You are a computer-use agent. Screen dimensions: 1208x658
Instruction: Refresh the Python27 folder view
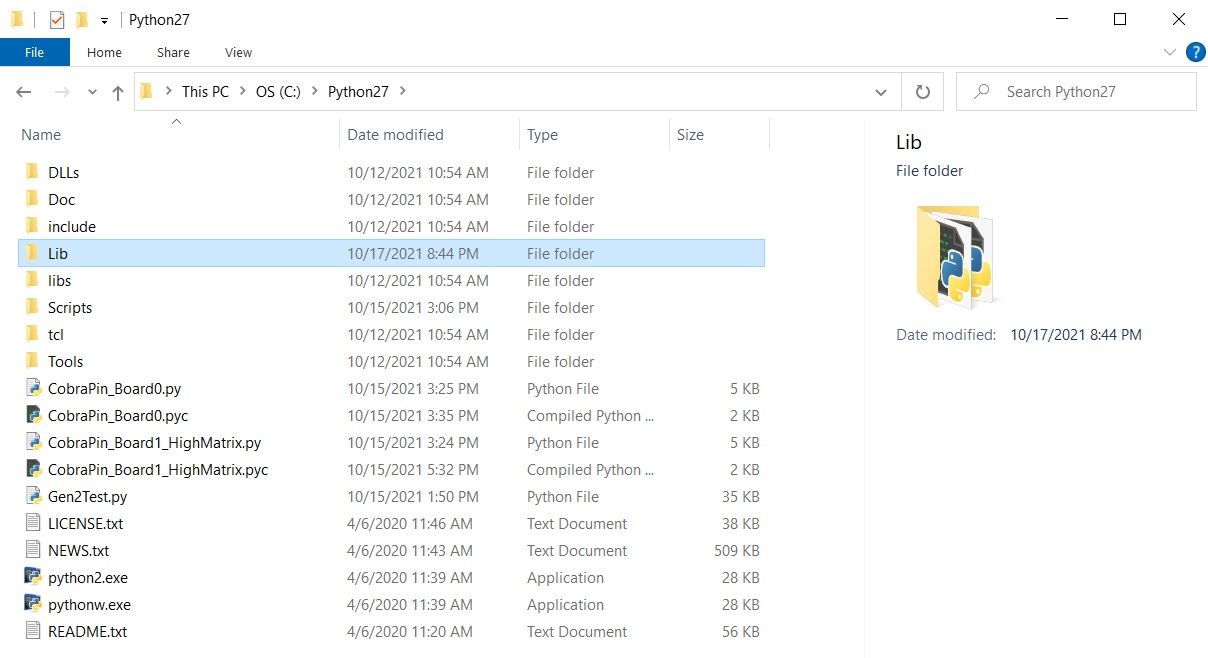click(922, 92)
